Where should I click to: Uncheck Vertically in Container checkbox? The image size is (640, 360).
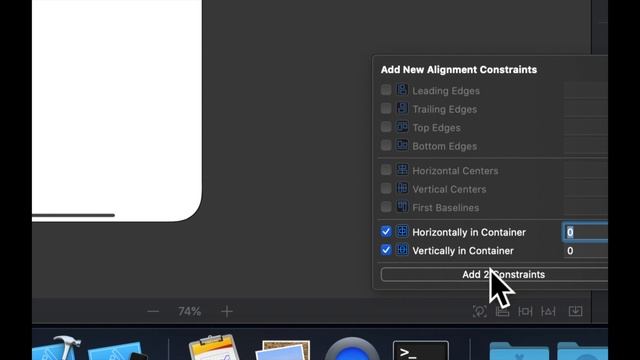pos(386,250)
